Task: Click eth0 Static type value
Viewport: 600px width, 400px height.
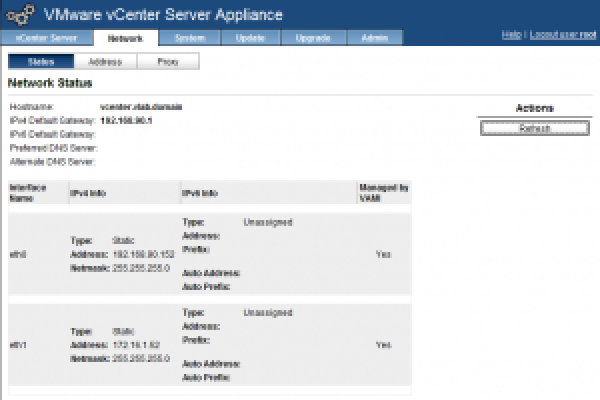Action: tap(123, 240)
